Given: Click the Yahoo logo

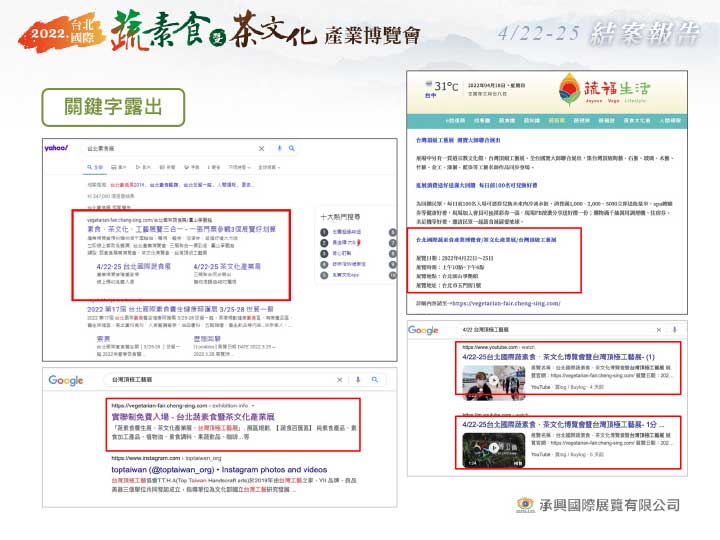Looking at the screenshot, I should pyautogui.click(x=56, y=148).
